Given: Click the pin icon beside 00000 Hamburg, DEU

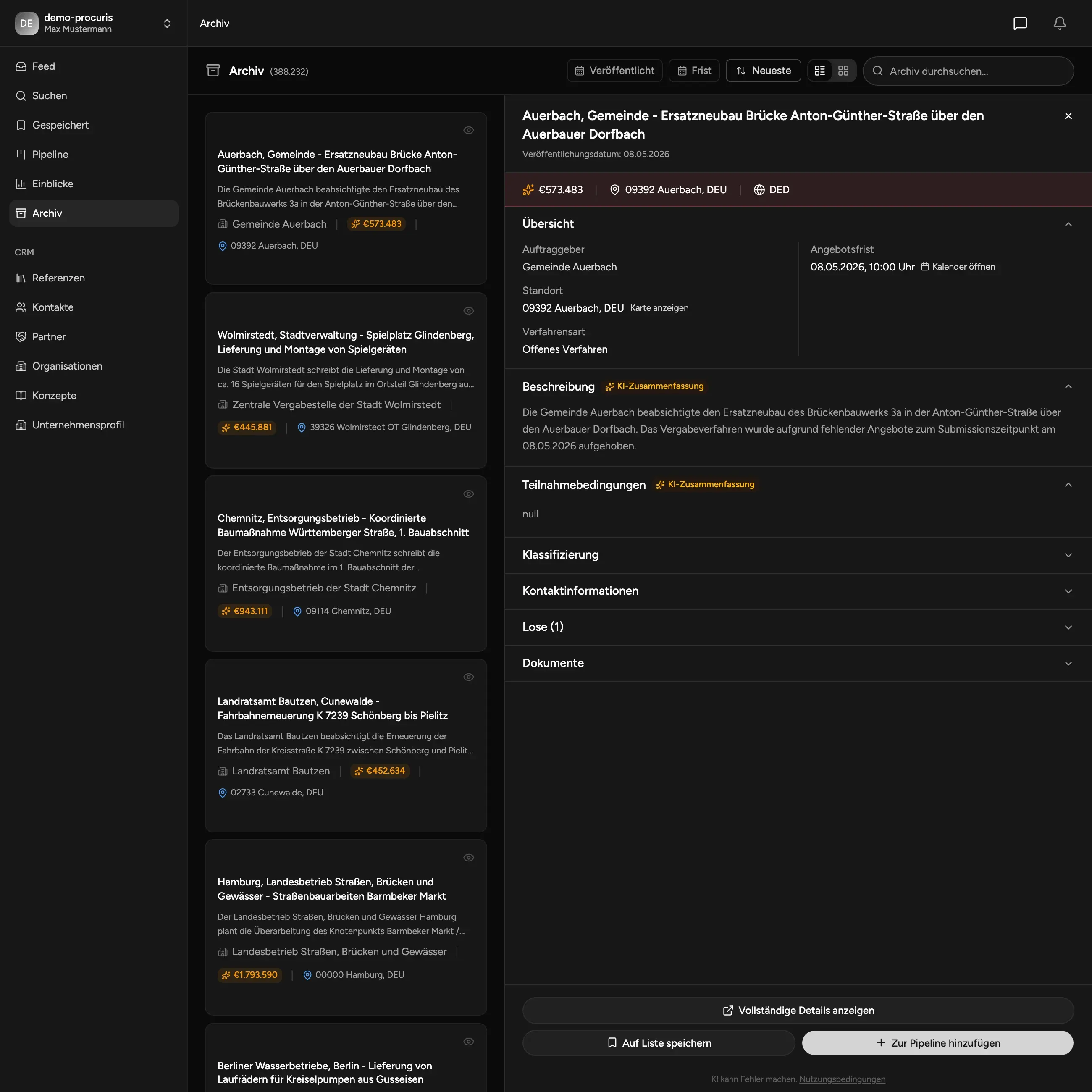Looking at the screenshot, I should tap(307, 975).
